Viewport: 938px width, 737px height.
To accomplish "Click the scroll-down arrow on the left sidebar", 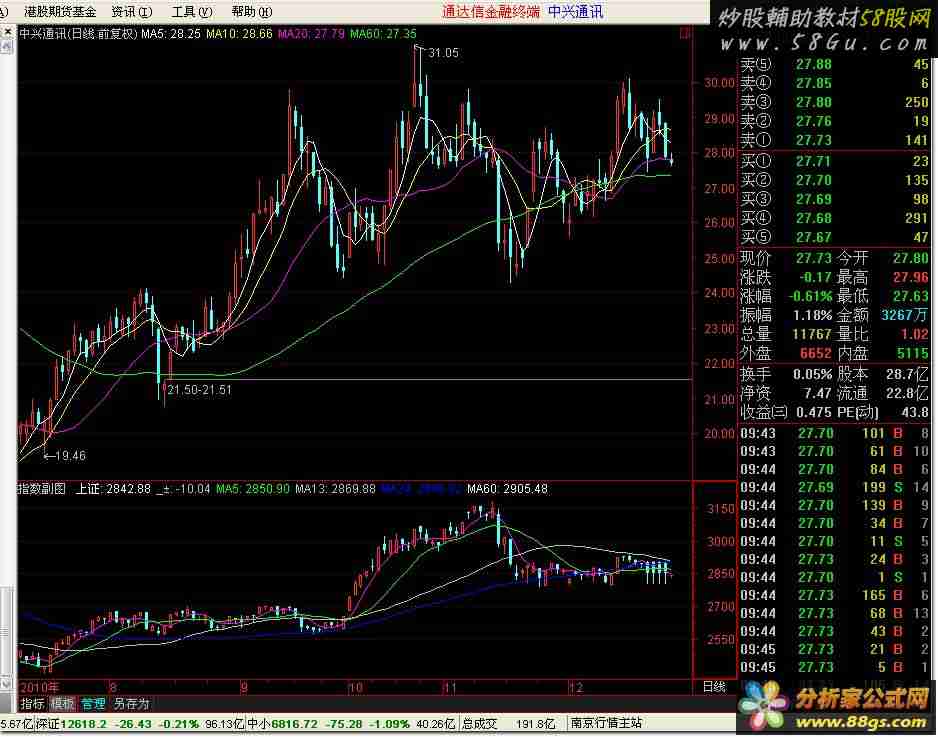I will point(6,684).
